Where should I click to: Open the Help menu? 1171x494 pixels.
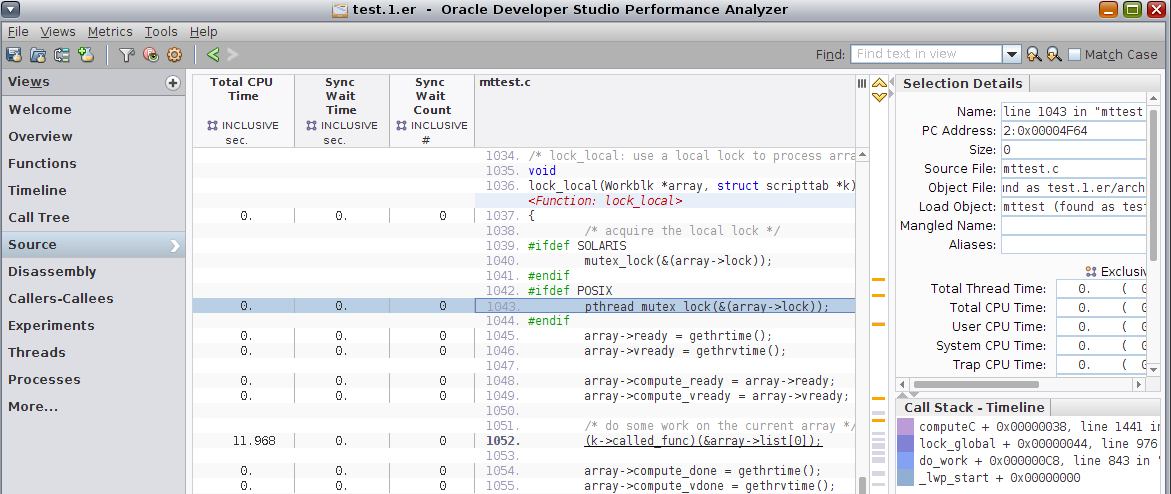tap(203, 31)
